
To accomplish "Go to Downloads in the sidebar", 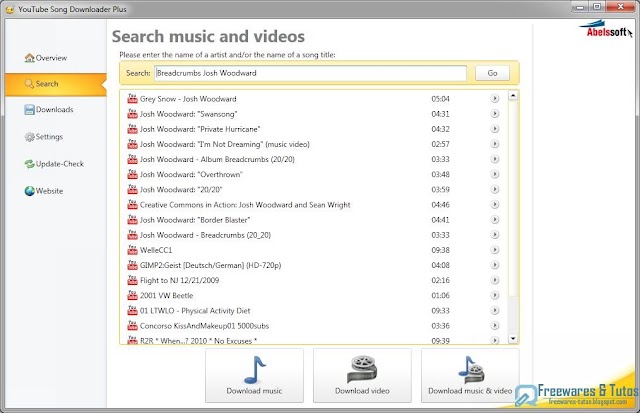I will [49, 109].
